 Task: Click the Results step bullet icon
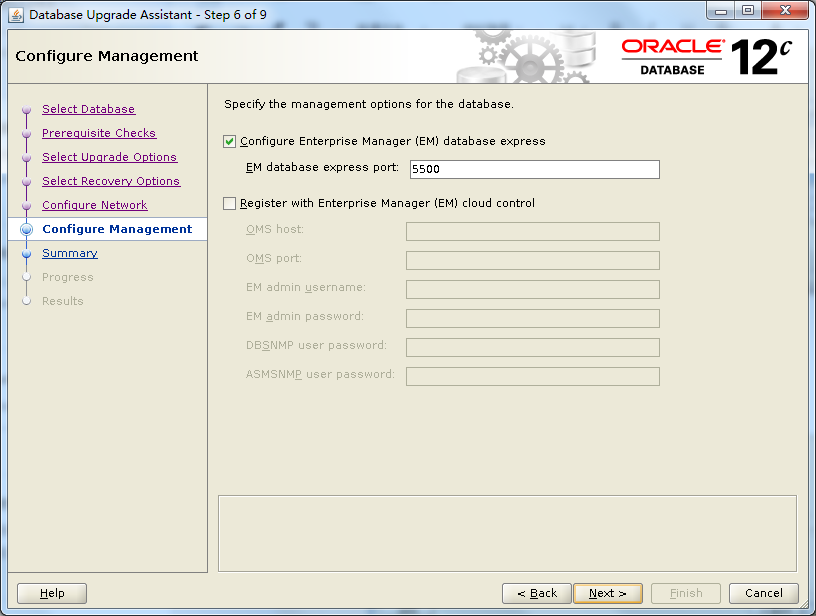pos(26,301)
